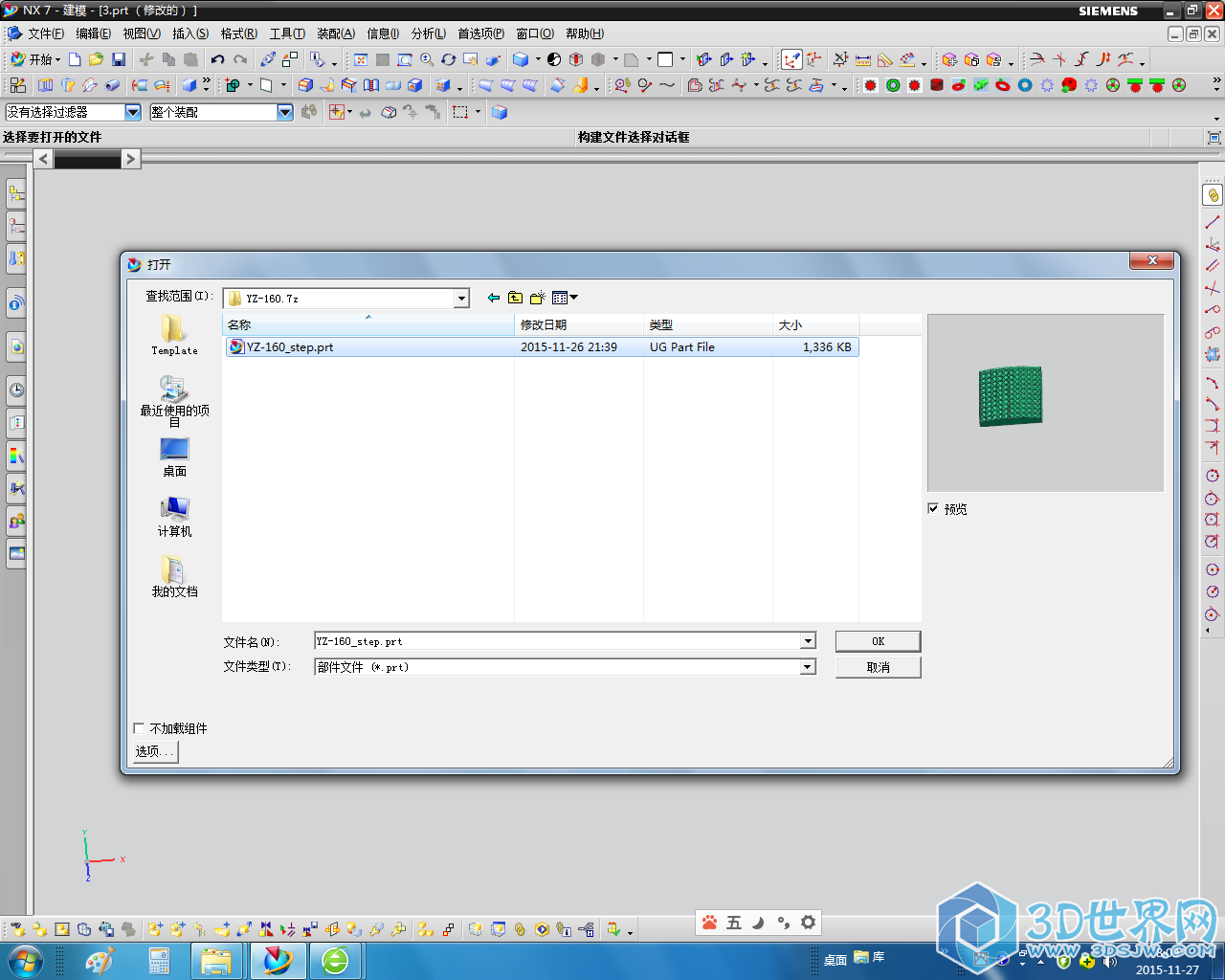Image resolution: width=1225 pixels, height=980 pixels.
Task: Open the Analysis (分析) menu
Action: point(429,33)
